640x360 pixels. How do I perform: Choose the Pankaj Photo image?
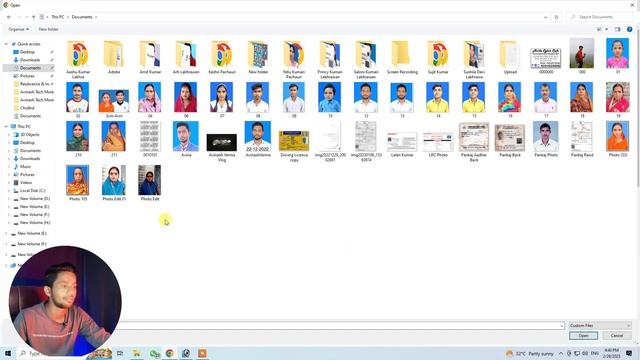(546, 139)
